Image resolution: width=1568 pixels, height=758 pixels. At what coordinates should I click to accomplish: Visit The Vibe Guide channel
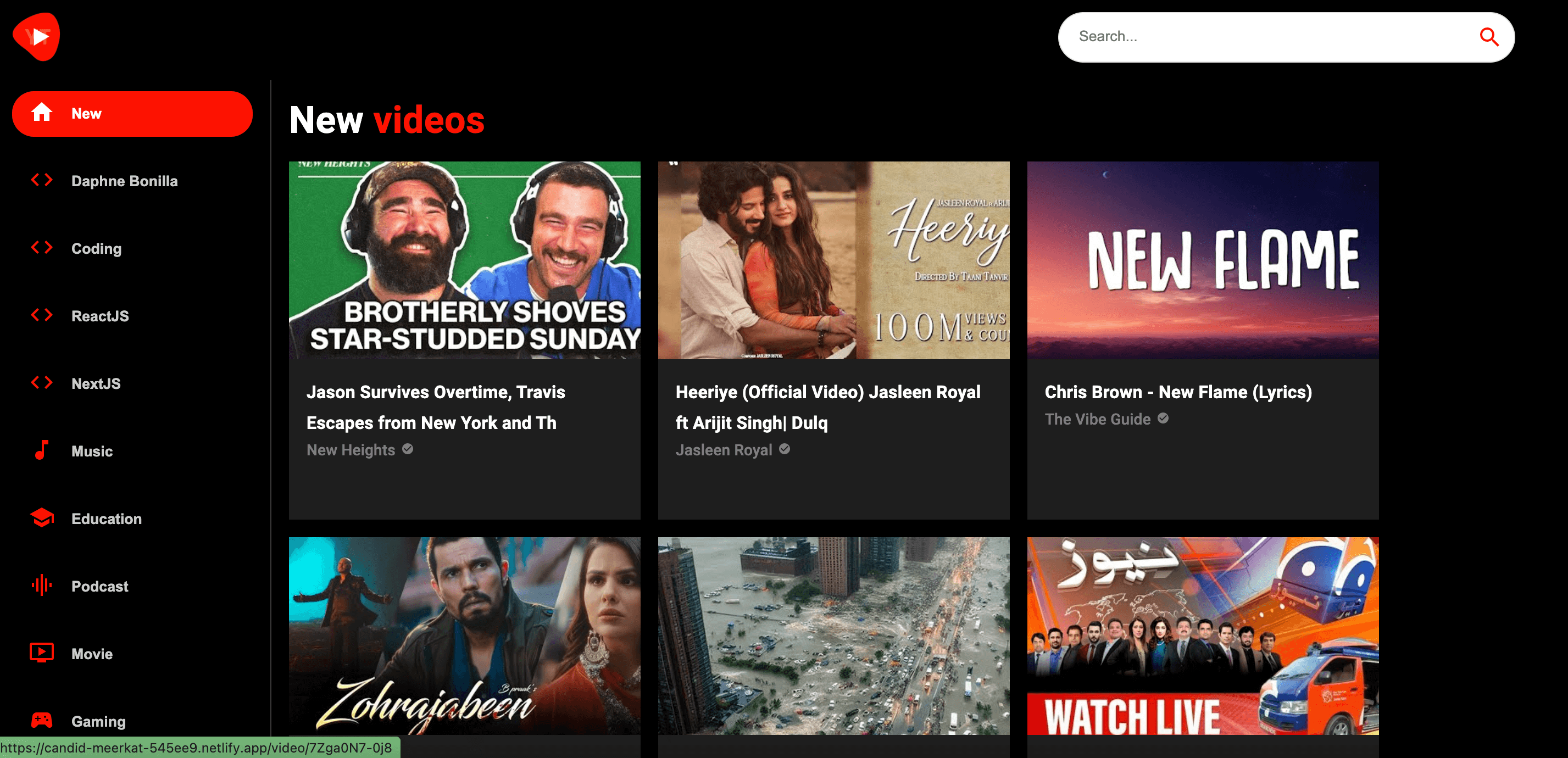(x=1098, y=419)
